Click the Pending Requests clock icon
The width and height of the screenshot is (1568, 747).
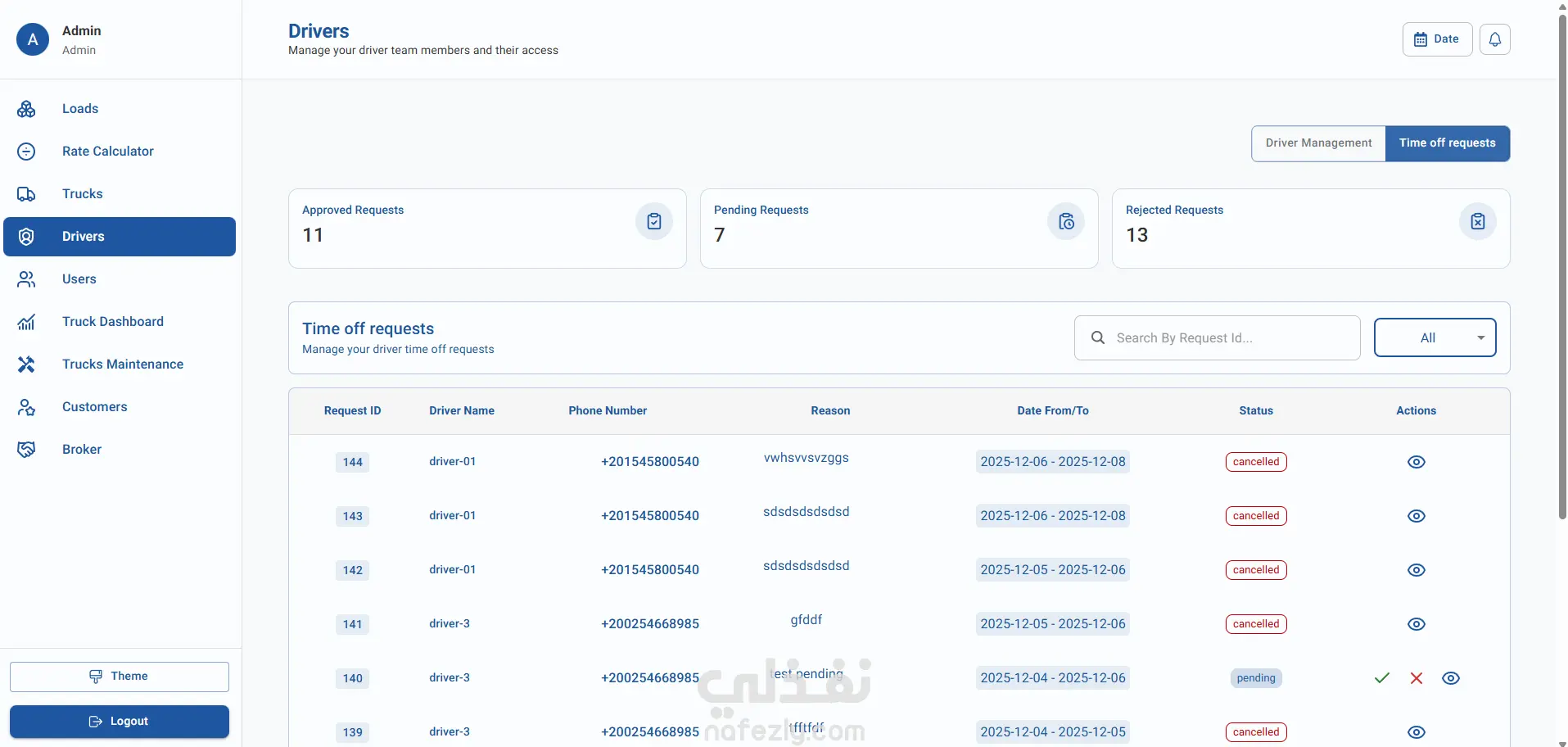point(1066,221)
